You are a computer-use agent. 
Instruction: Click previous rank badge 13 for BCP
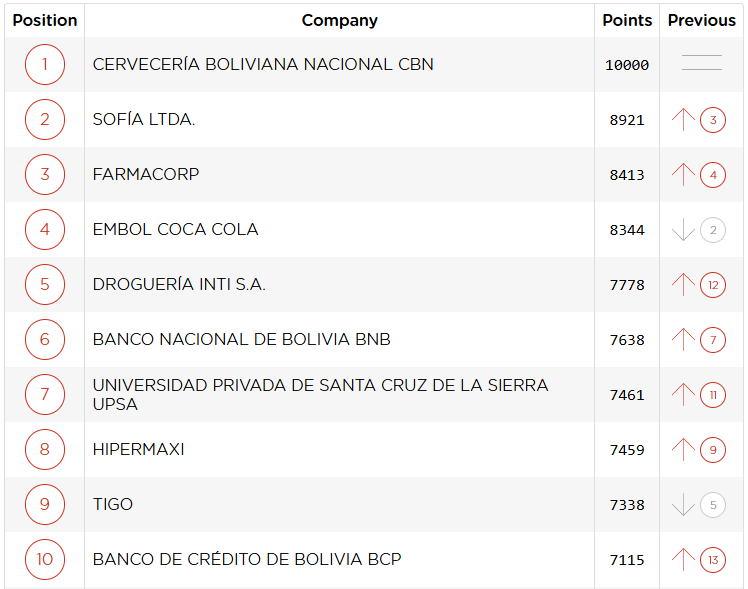point(713,560)
